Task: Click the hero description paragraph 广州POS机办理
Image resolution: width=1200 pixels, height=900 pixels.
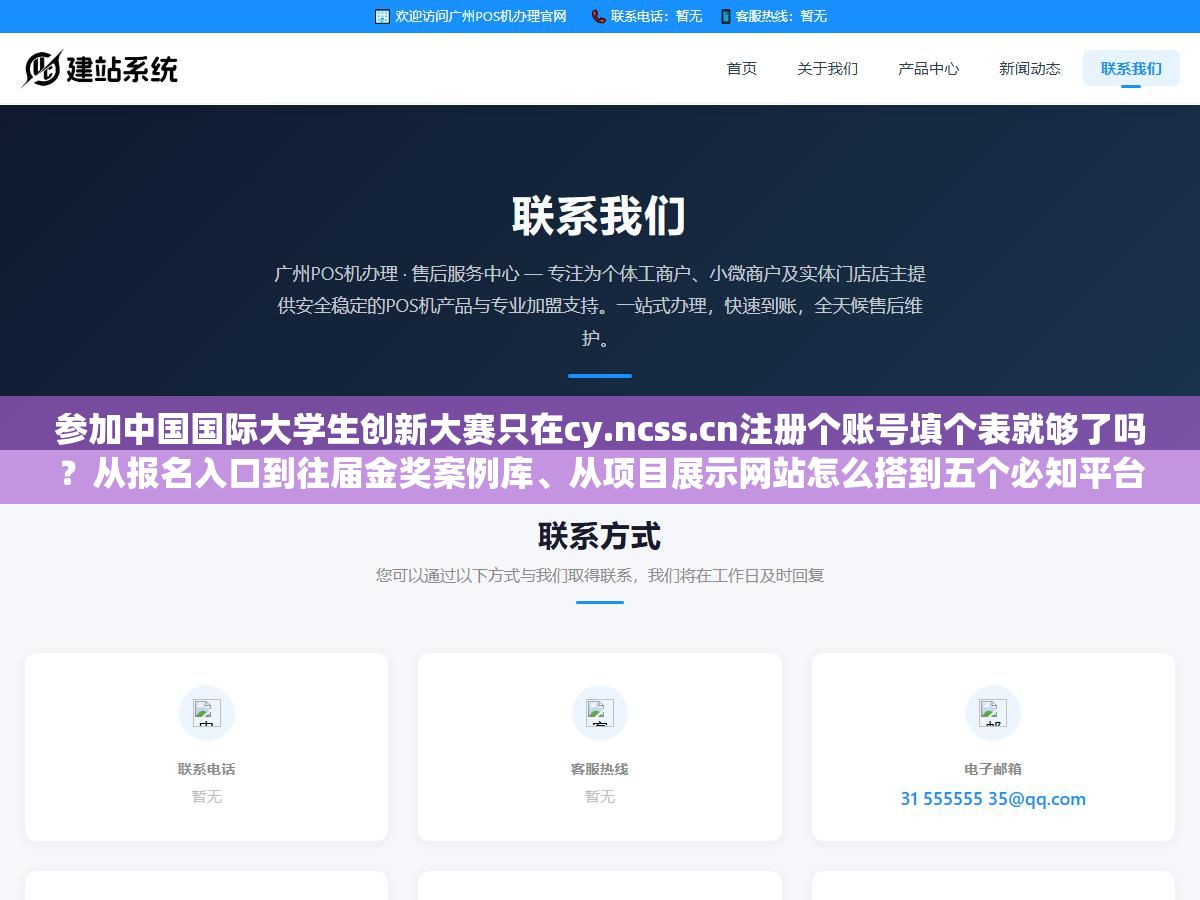Action: (599, 305)
